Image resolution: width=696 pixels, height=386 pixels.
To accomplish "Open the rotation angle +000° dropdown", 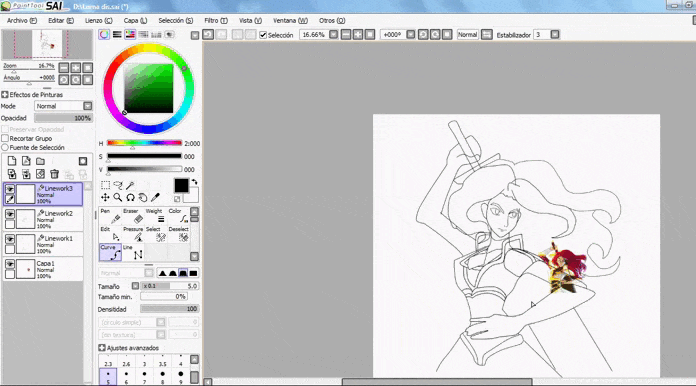I will pos(411,35).
